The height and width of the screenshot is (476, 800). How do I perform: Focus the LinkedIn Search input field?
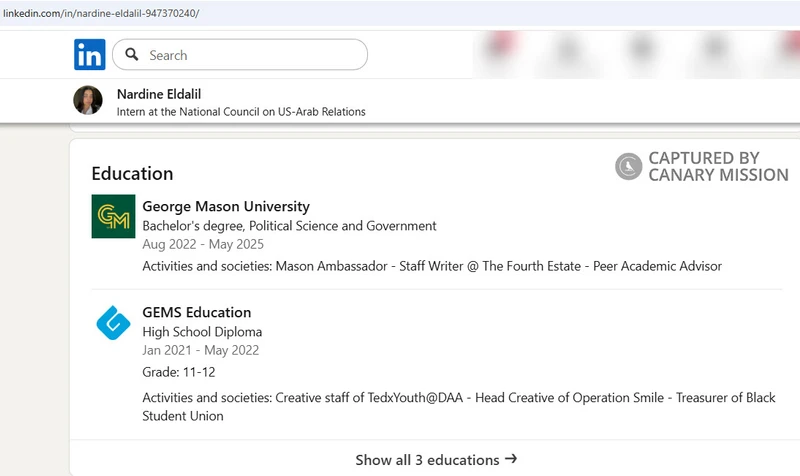[x=240, y=55]
